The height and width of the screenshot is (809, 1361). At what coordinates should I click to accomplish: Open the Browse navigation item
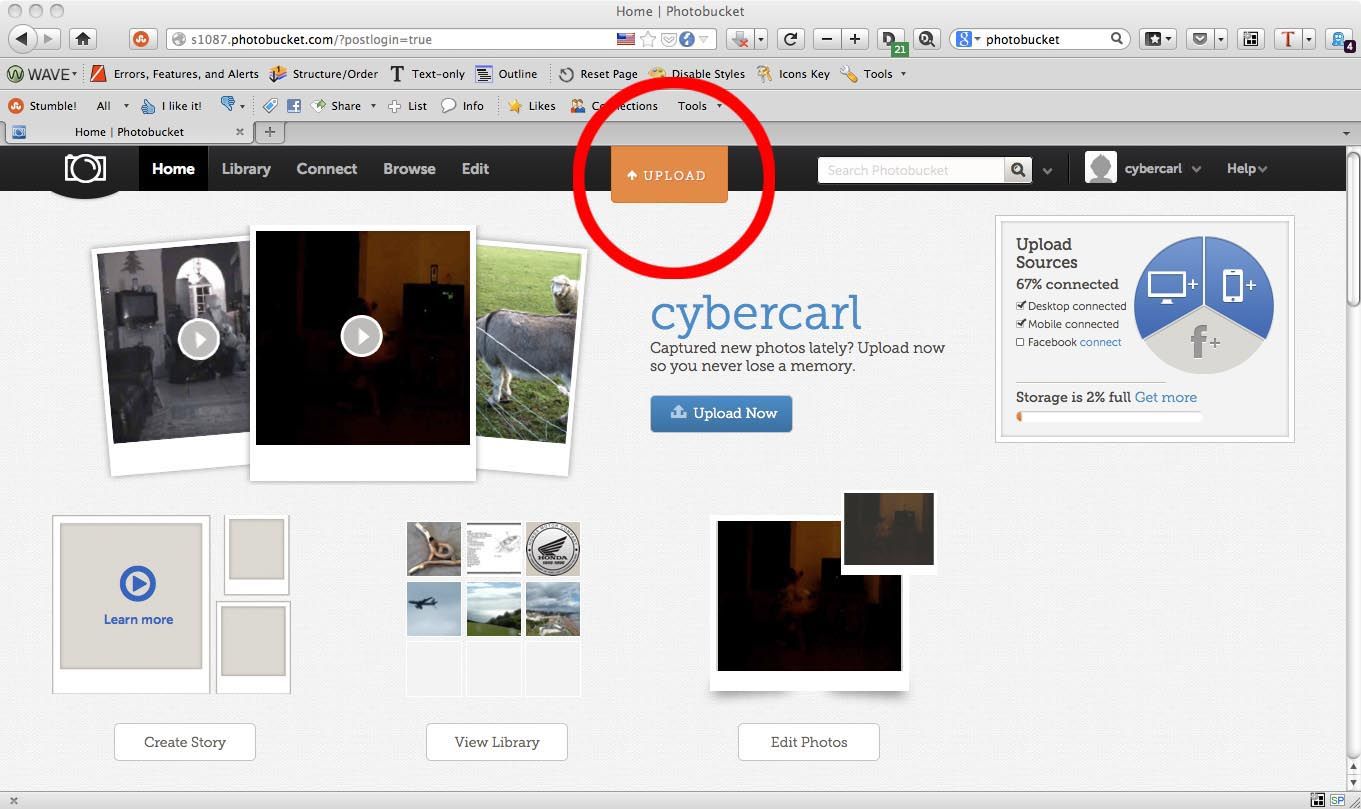tap(409, 168)
